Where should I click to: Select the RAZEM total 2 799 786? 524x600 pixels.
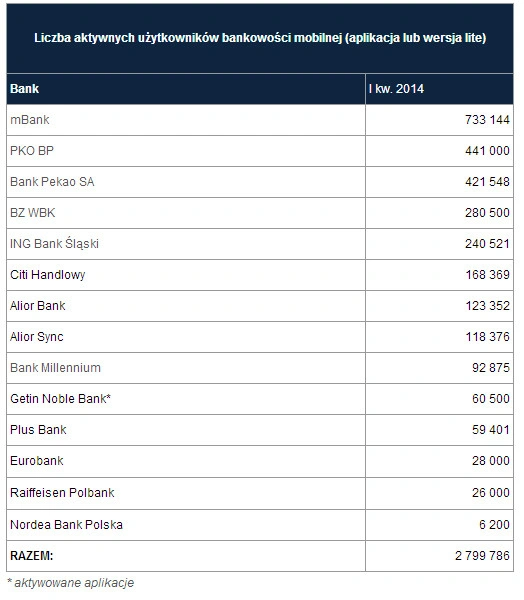(x=482, y=556)
